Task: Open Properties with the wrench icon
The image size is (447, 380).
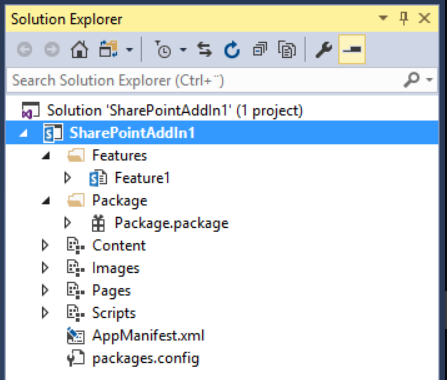Action: pyautogui.click(x=324, y=50)
